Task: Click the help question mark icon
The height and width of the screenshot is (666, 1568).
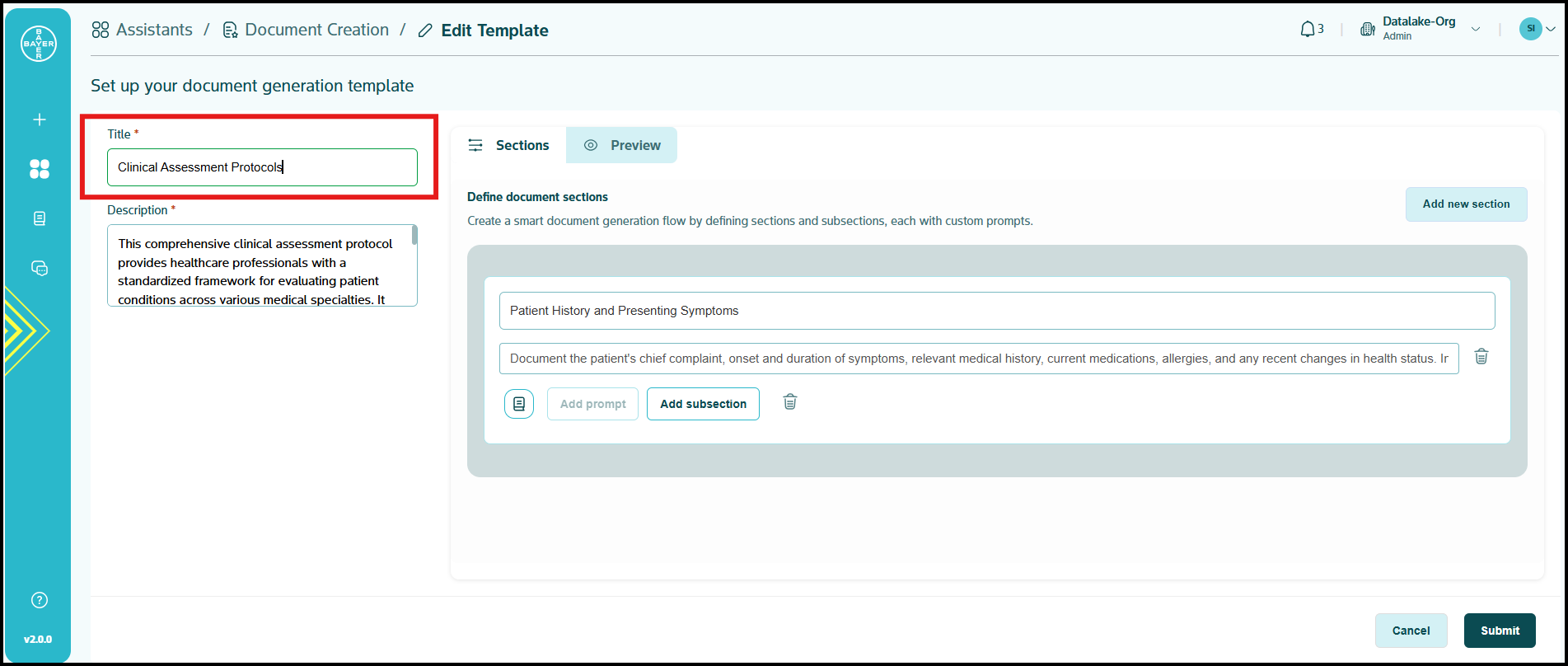Action: click(39, 600)
